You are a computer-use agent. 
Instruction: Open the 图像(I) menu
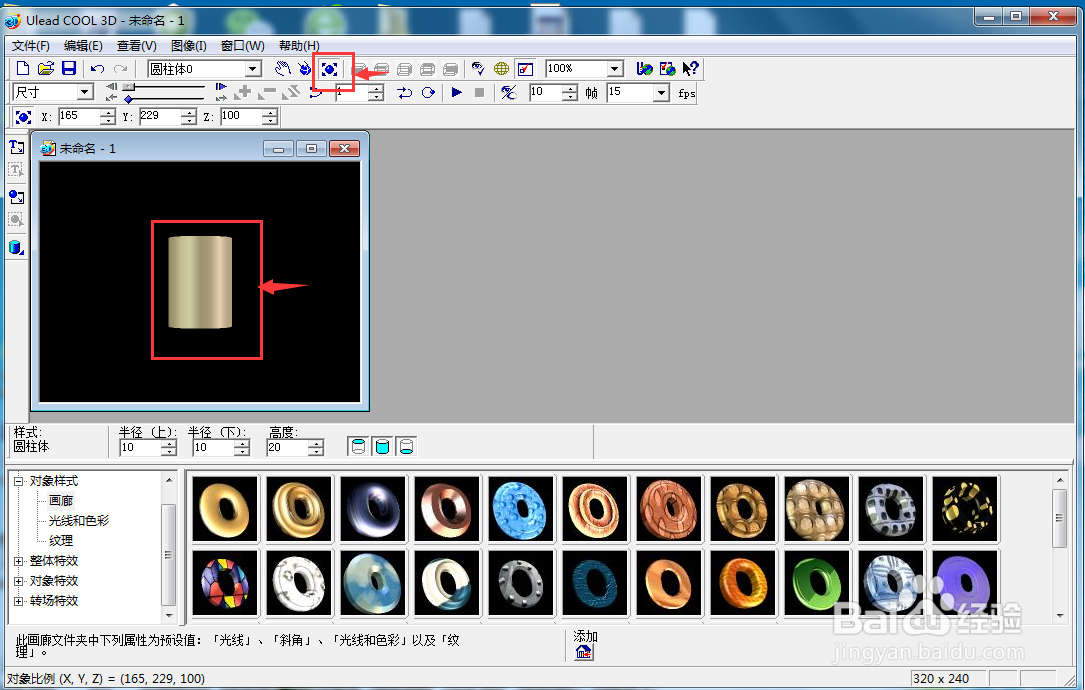189,46
